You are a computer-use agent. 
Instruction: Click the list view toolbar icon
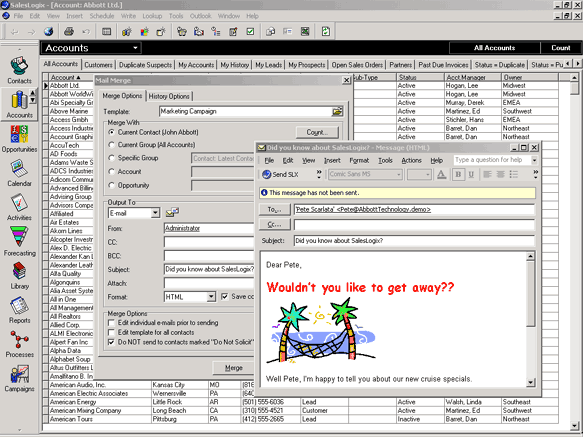(106, 32)
